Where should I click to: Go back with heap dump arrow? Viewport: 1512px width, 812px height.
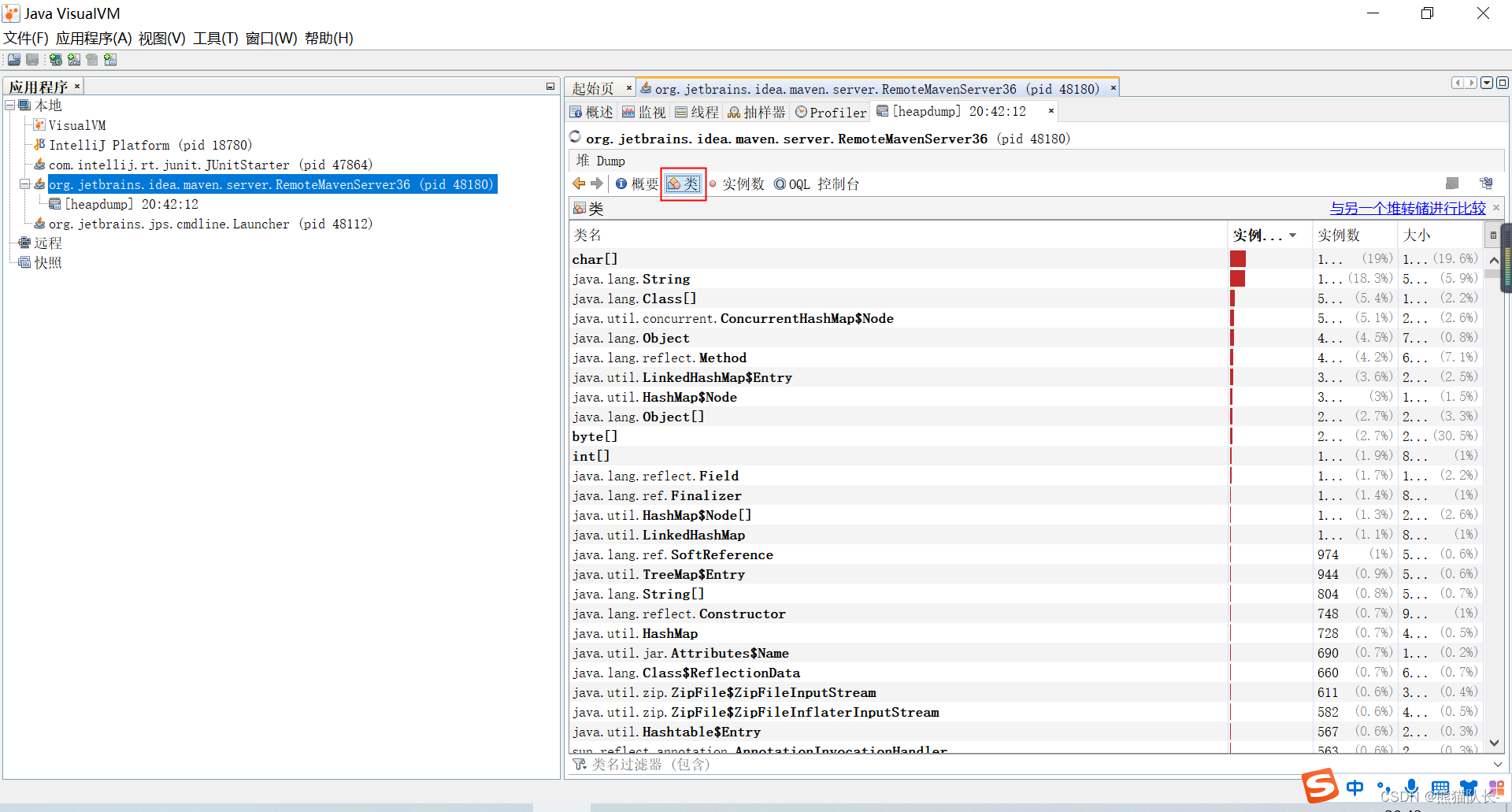coord(579,184)
